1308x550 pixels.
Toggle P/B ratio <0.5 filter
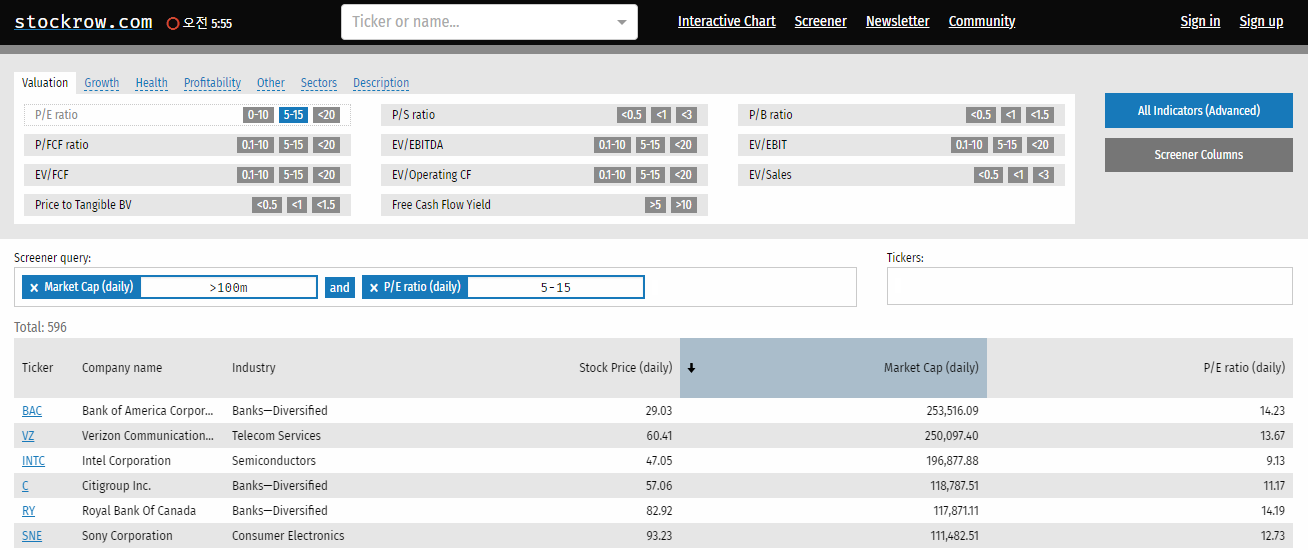coord(981,115)
